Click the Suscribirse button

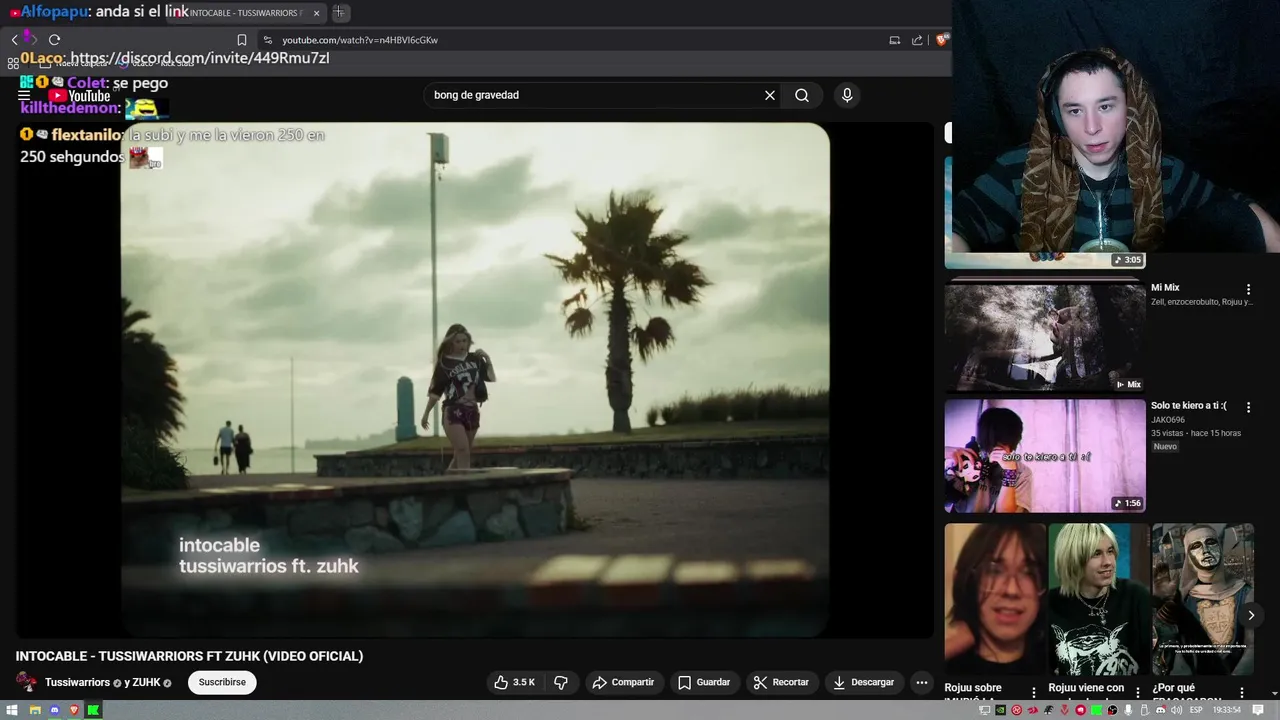pyautogui.click(x=222, y=682)
